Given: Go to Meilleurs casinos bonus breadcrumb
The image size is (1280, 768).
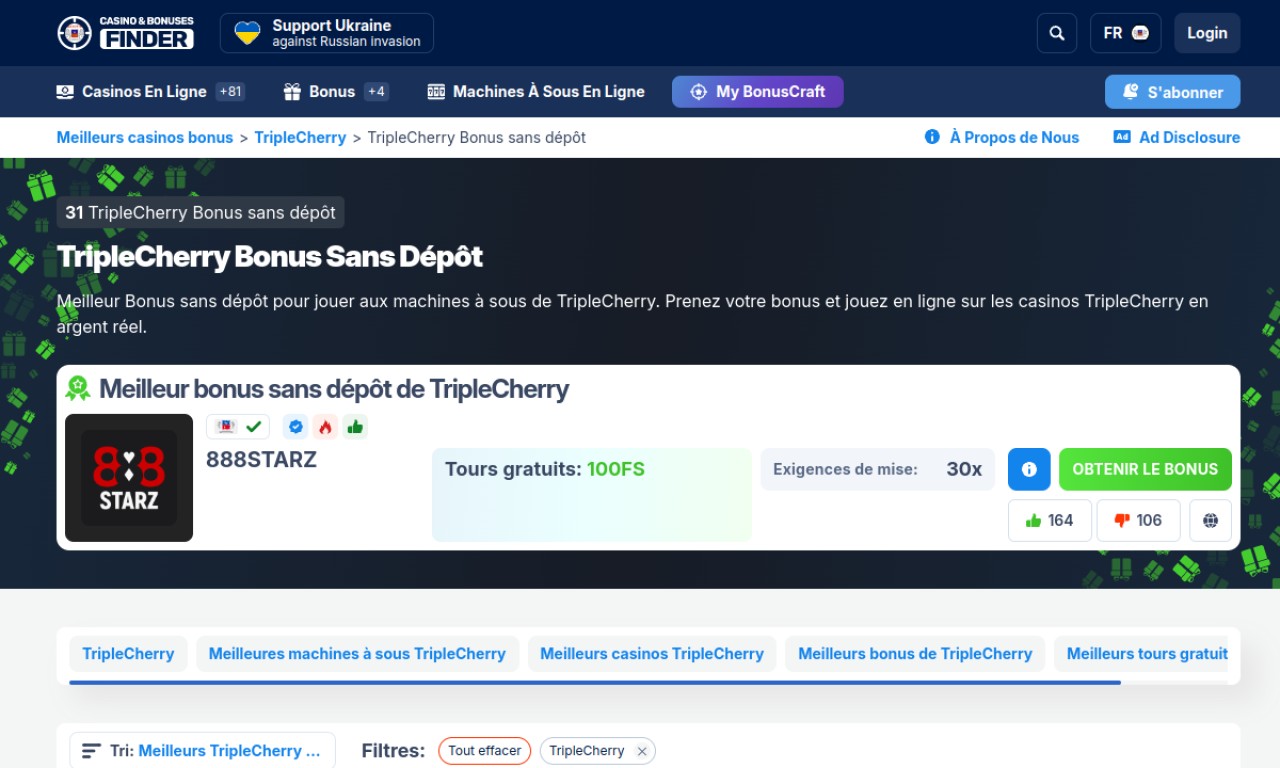Looking at the screenshot, I should click(145, 137).
